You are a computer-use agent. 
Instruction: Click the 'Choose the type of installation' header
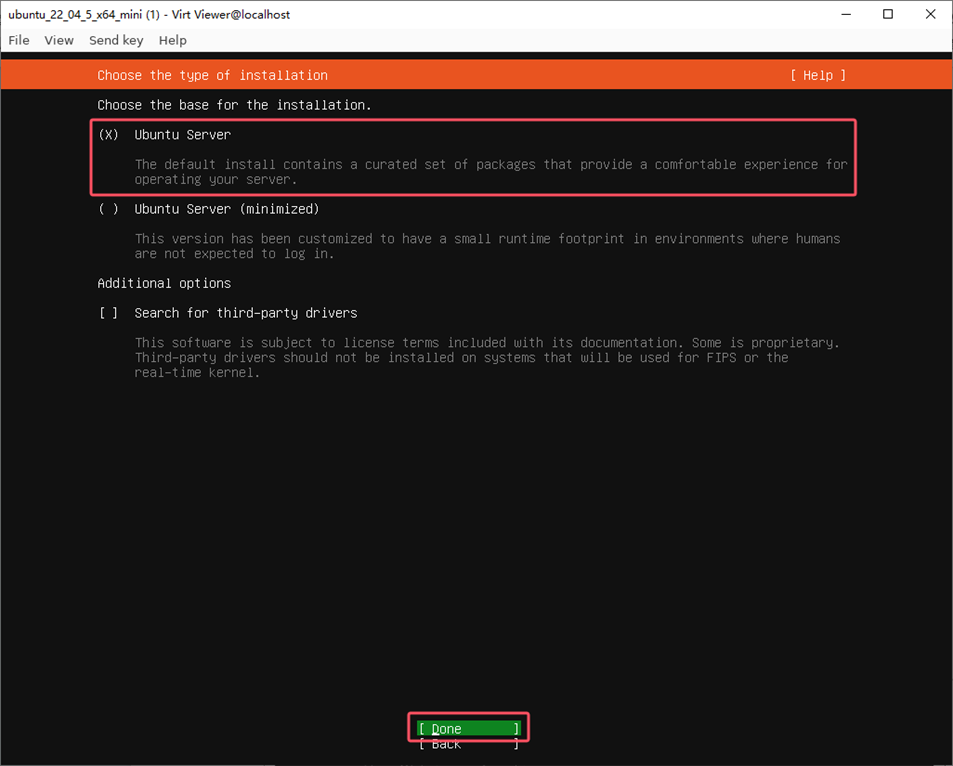pyautogui.click(x=212, y=75)
